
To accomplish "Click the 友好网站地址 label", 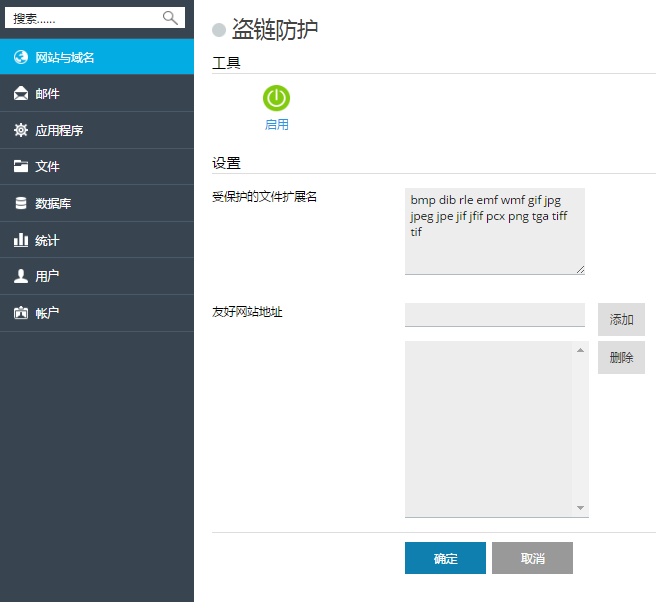I will (x=247, y=312).
